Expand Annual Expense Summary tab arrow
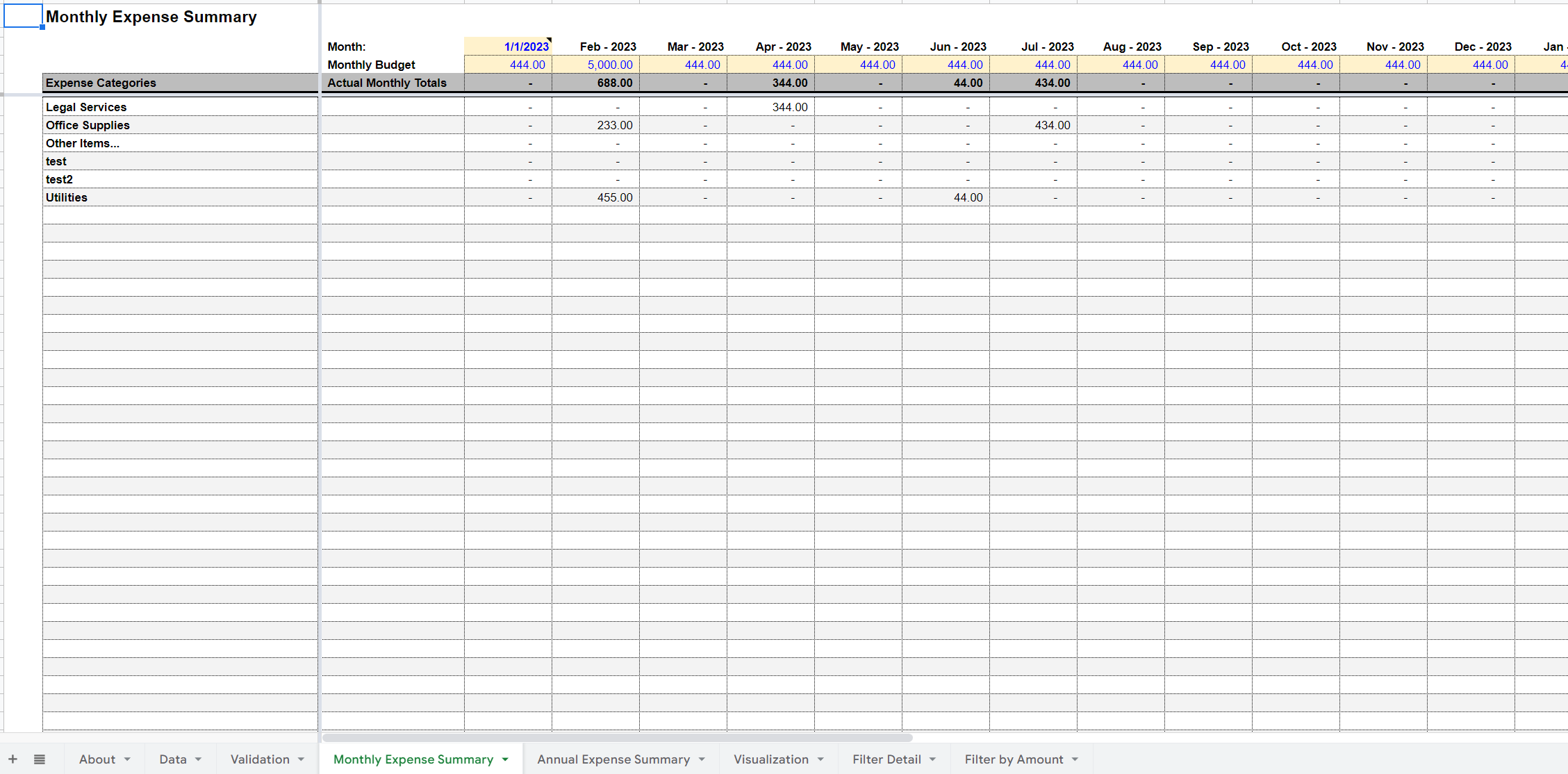 702,759
